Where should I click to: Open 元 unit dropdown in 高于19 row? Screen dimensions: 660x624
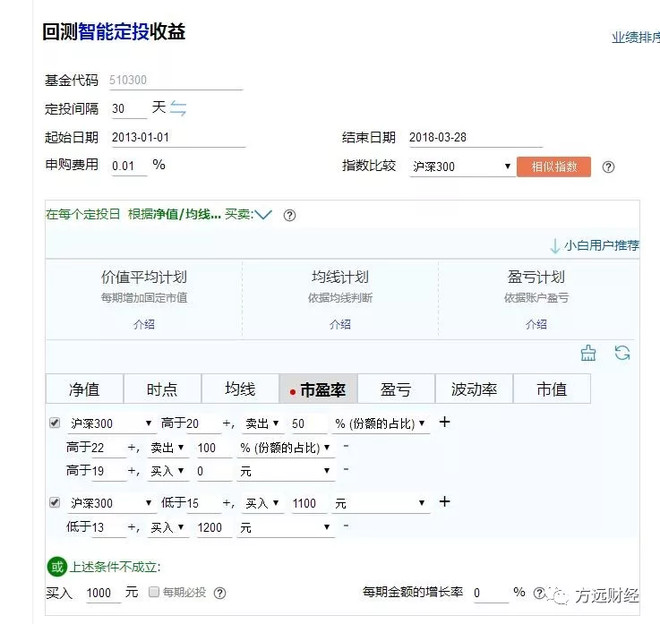click(x=285, y=471)
